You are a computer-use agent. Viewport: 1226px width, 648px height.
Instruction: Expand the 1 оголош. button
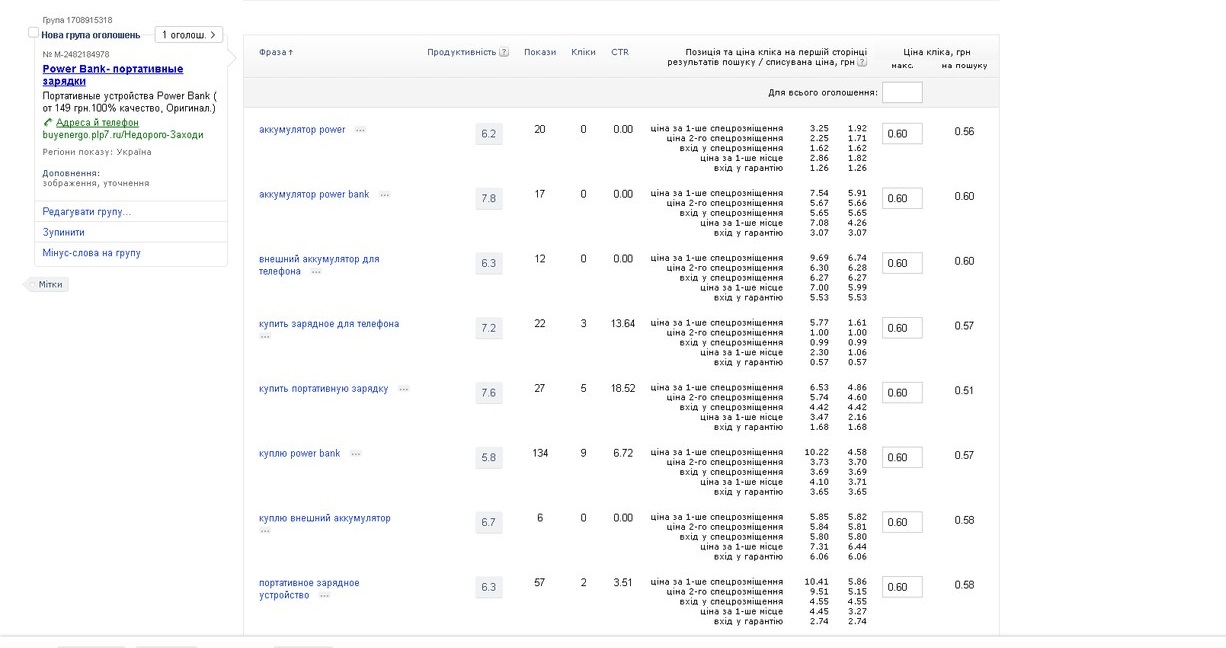tap(189, 35)
